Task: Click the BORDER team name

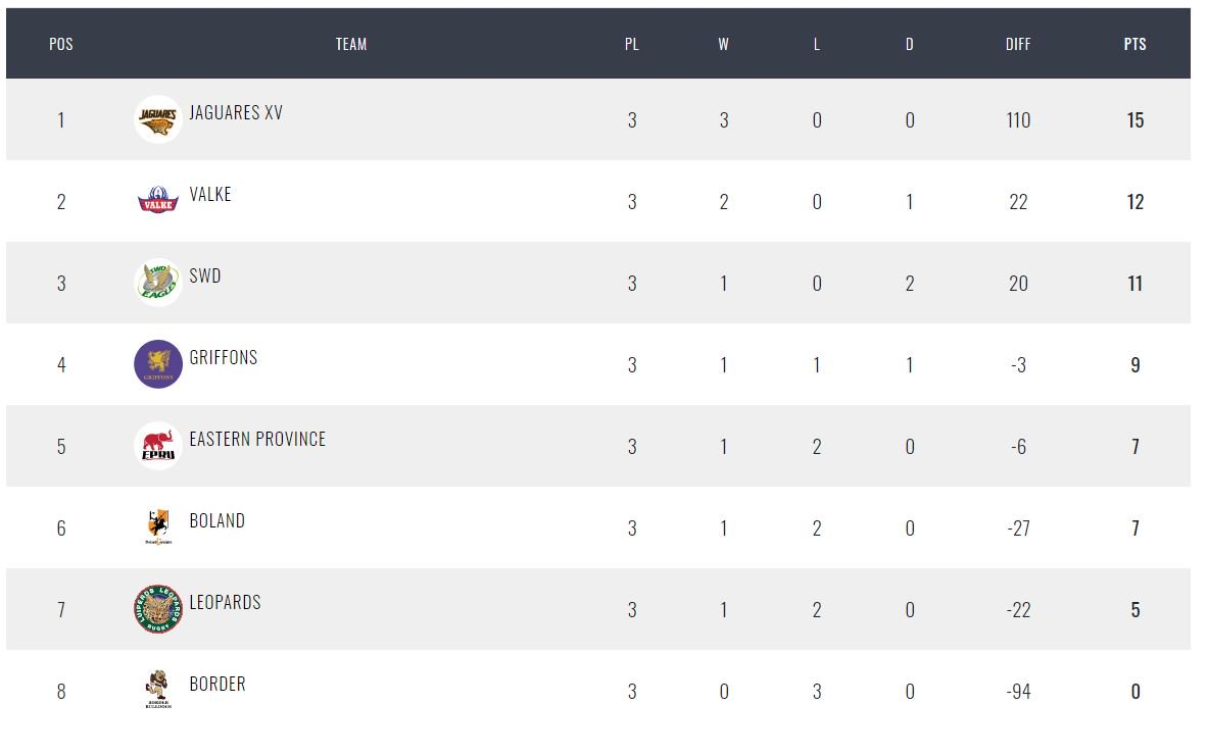Action: pyautogui.click(x=217, y=684)
